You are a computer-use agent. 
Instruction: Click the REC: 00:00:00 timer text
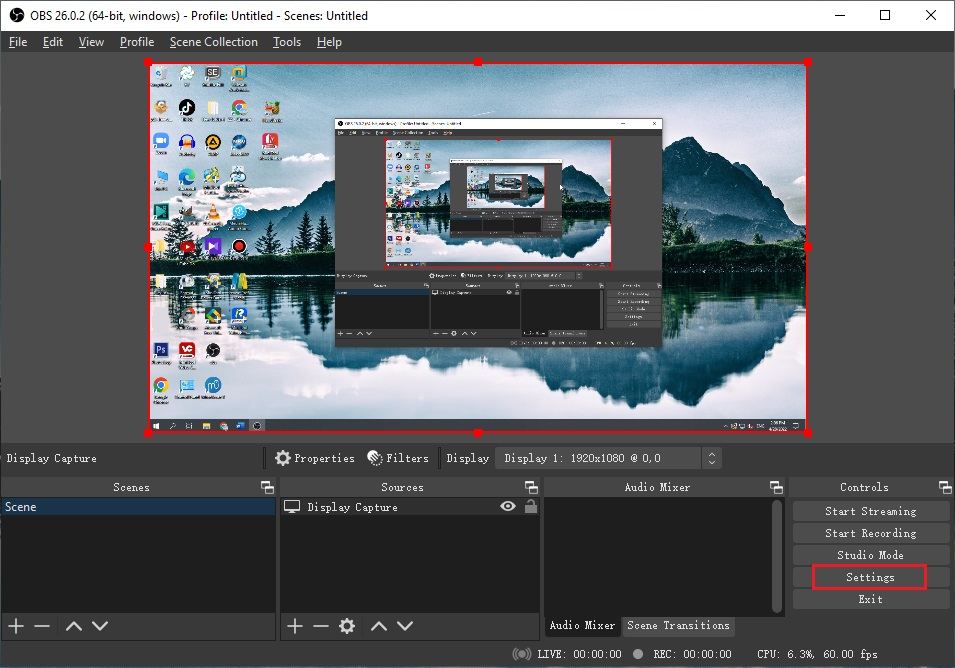pyautogui.click(x=692, y=654)
